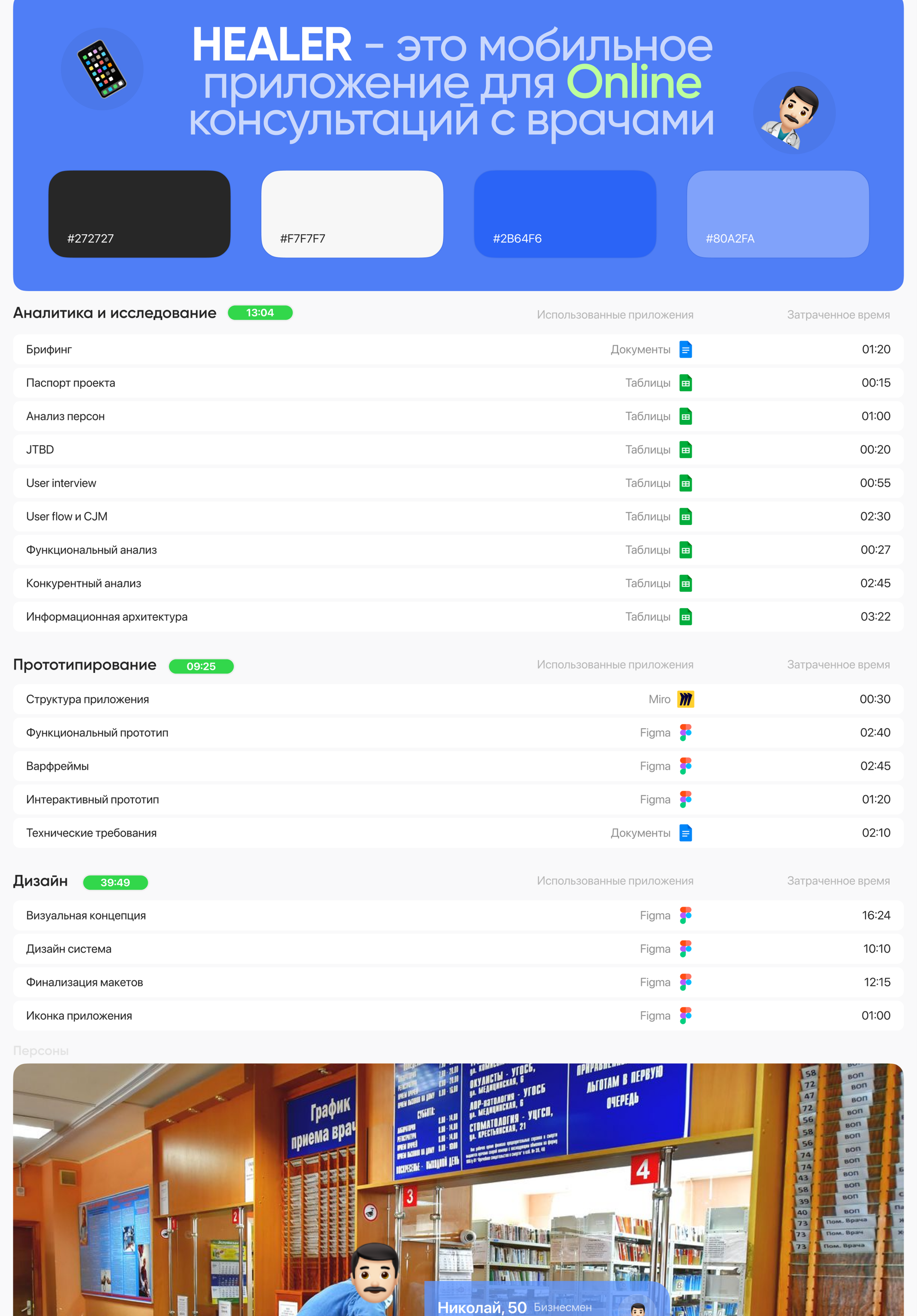This screenshot has height=1316, width=917.
Task: Click the green 13:04 time badge
Action: [260, 313]
